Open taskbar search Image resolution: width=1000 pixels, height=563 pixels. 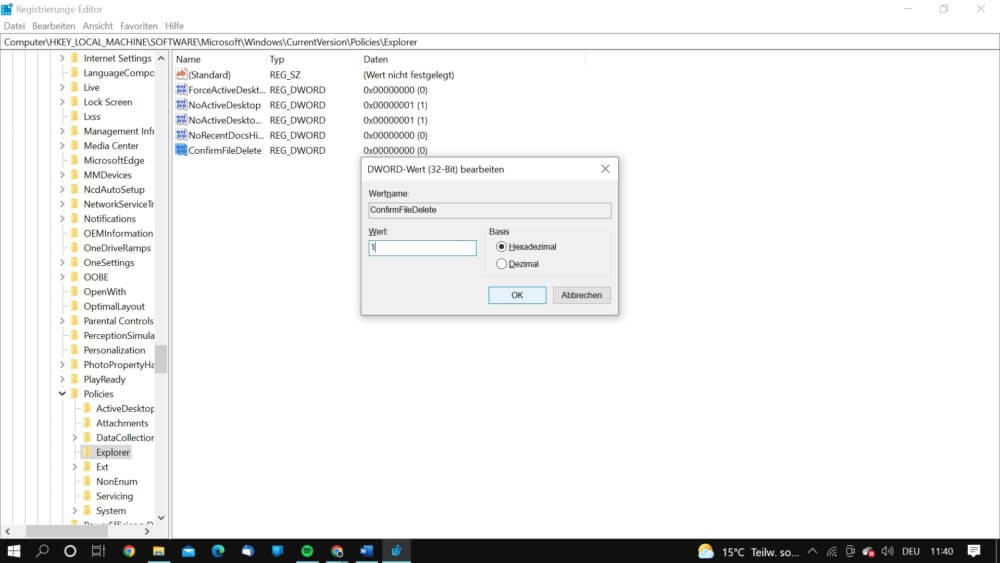pyautogui.click(x=42, y=551)
